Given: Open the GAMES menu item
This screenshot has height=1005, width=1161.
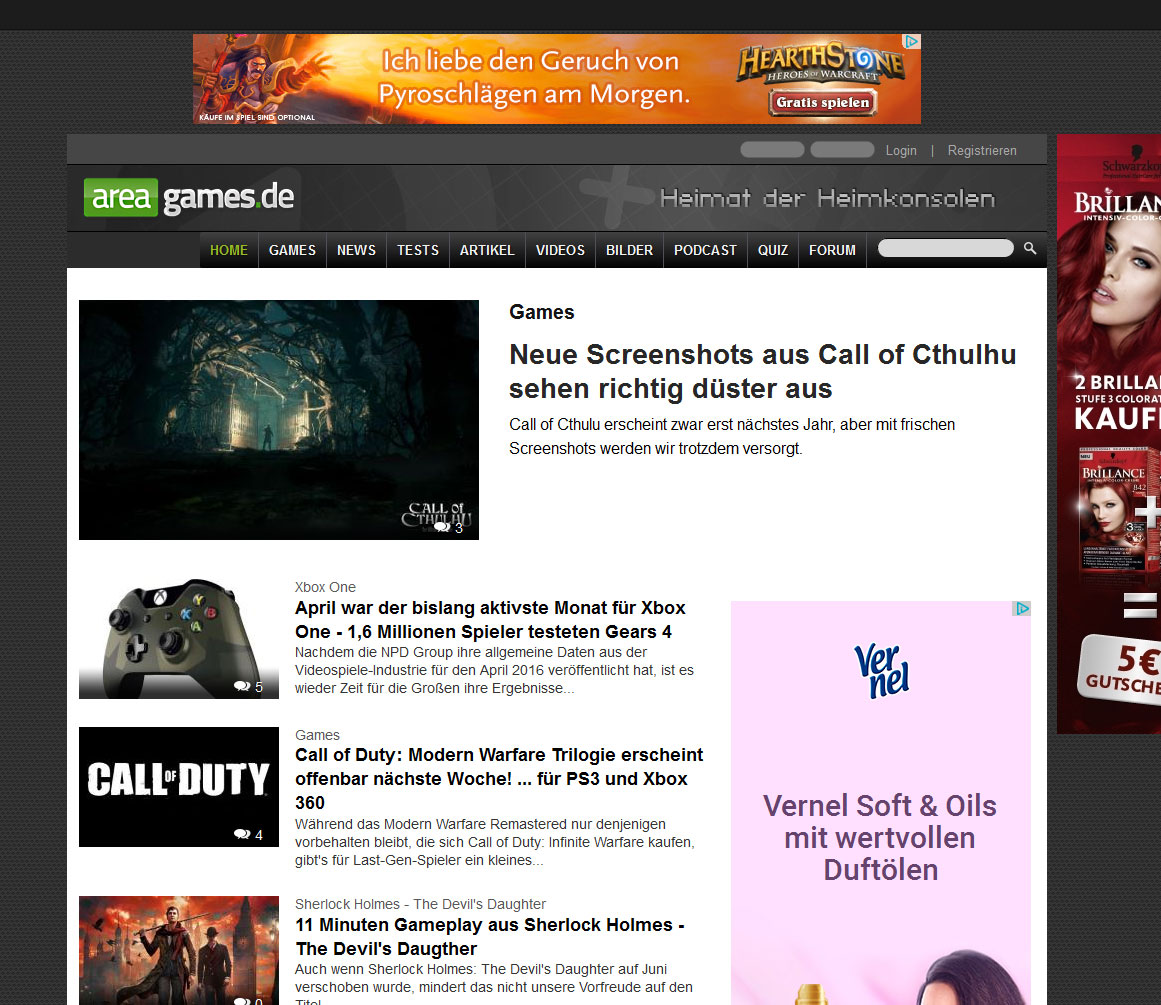Looking at the screenshot, I should (x=292, y=250).
